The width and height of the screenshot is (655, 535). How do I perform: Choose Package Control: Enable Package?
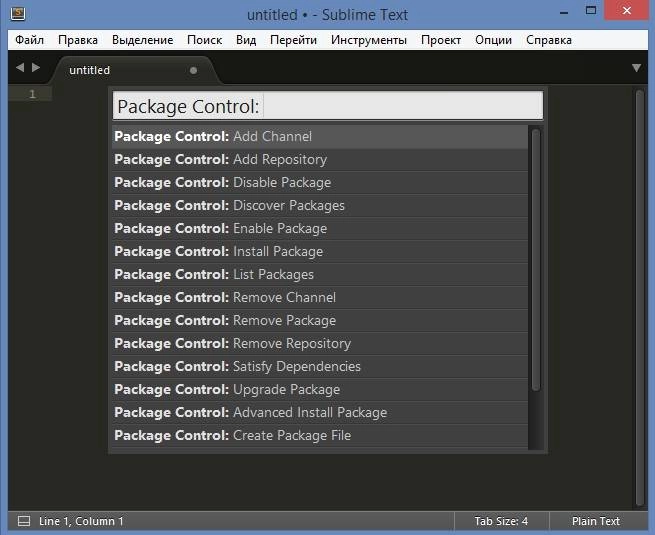[320, 228]
